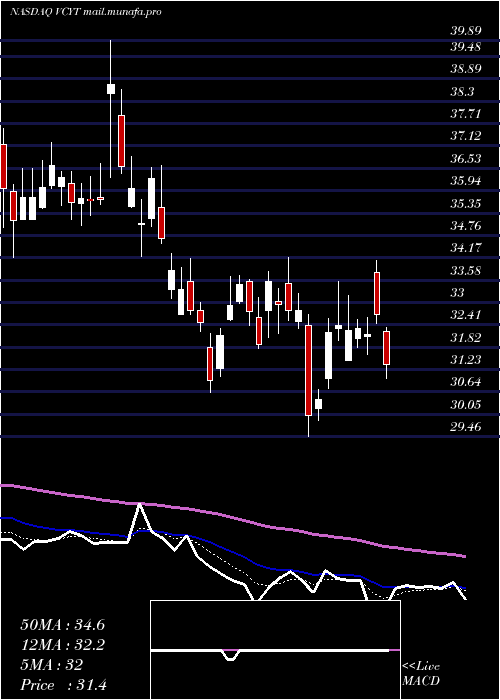
Task: Select the 31.23 price axis label
Action: tap(466, 360)
